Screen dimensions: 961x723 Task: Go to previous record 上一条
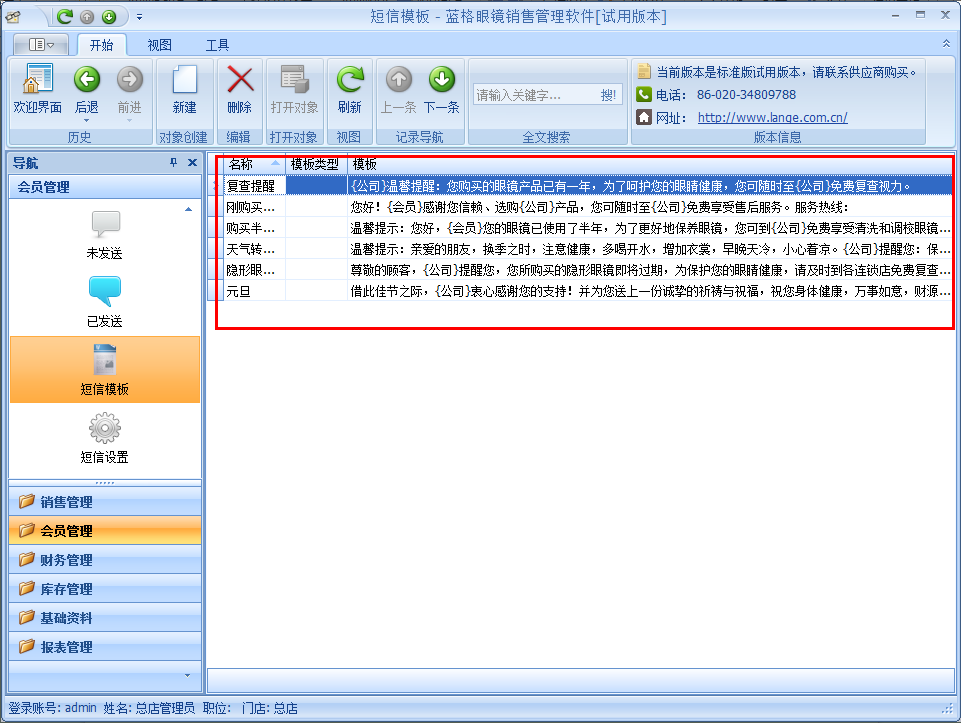click(398, 89)
